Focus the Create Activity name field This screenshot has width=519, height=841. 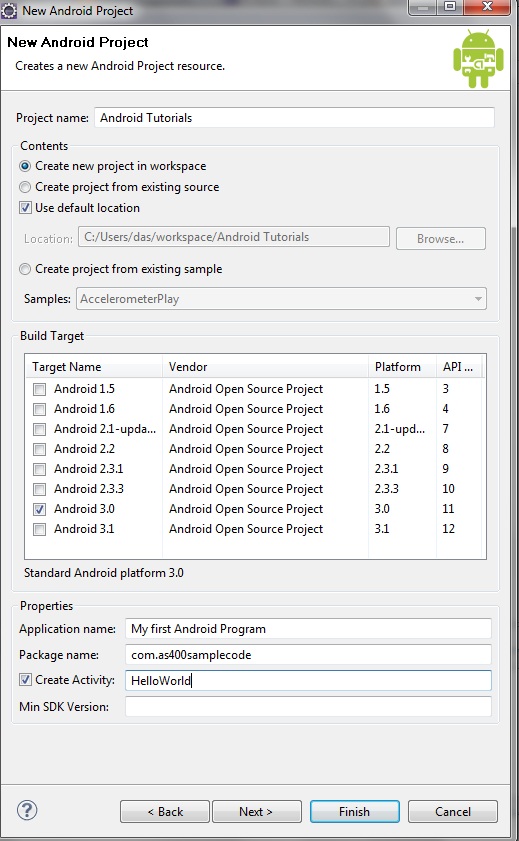point(308,681)
